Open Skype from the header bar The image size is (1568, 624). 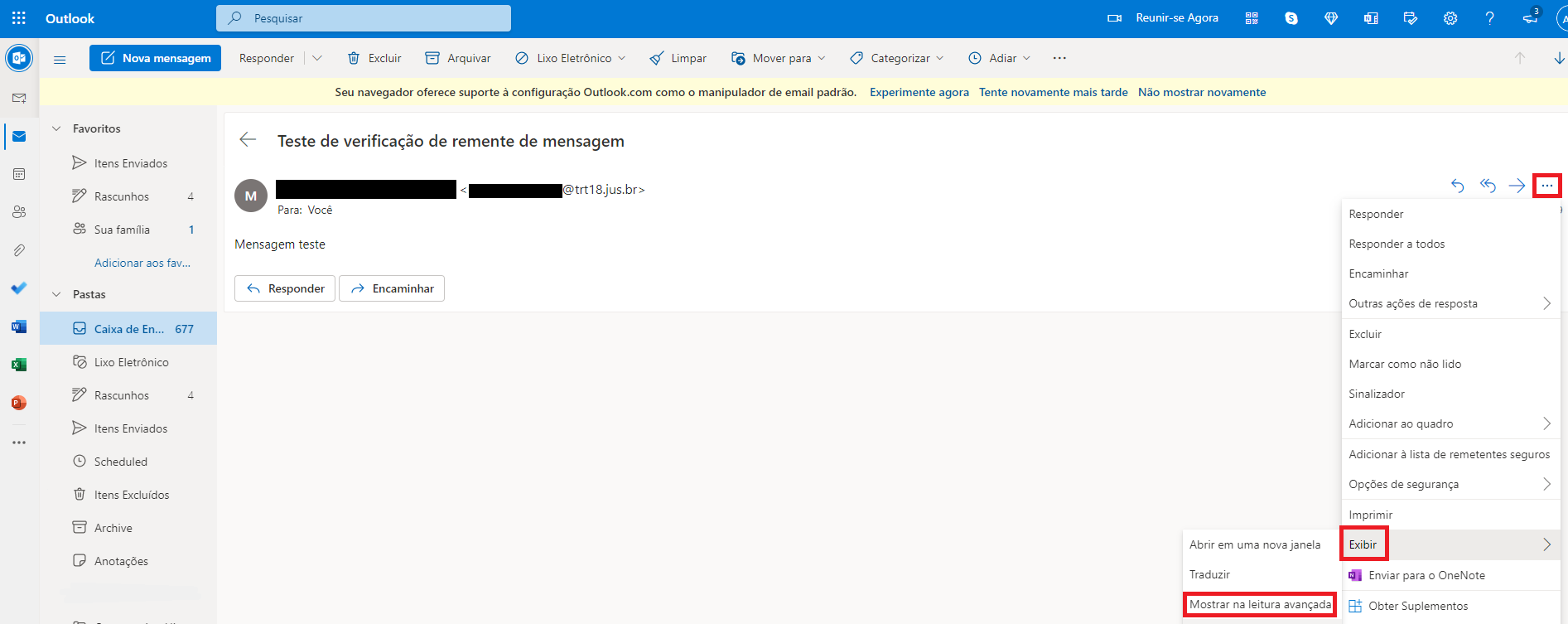click(x=1291, y=18)
